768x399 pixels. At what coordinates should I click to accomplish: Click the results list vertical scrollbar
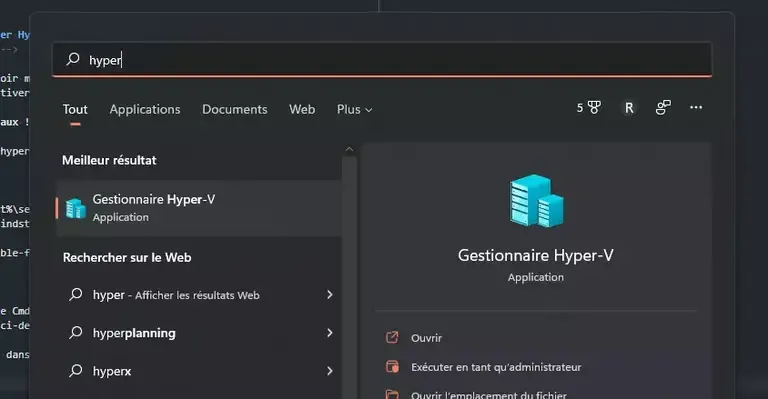pos(349,277)
